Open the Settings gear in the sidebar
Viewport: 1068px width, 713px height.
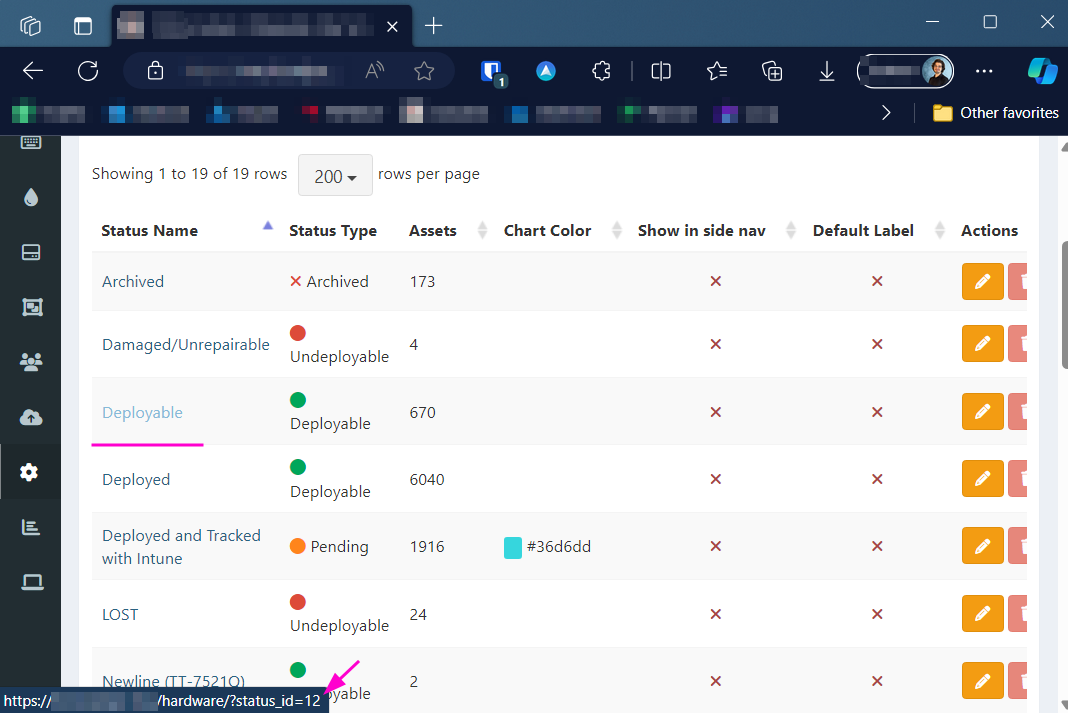pos(30,471)
